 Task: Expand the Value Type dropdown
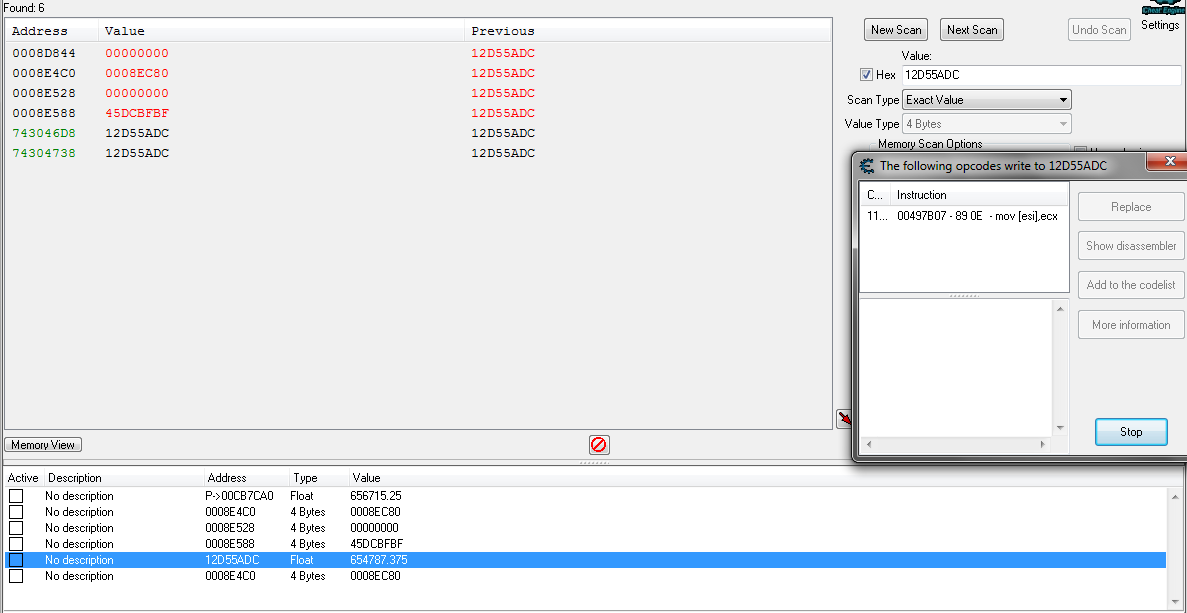pyautogui.click(x=986, y=124)
